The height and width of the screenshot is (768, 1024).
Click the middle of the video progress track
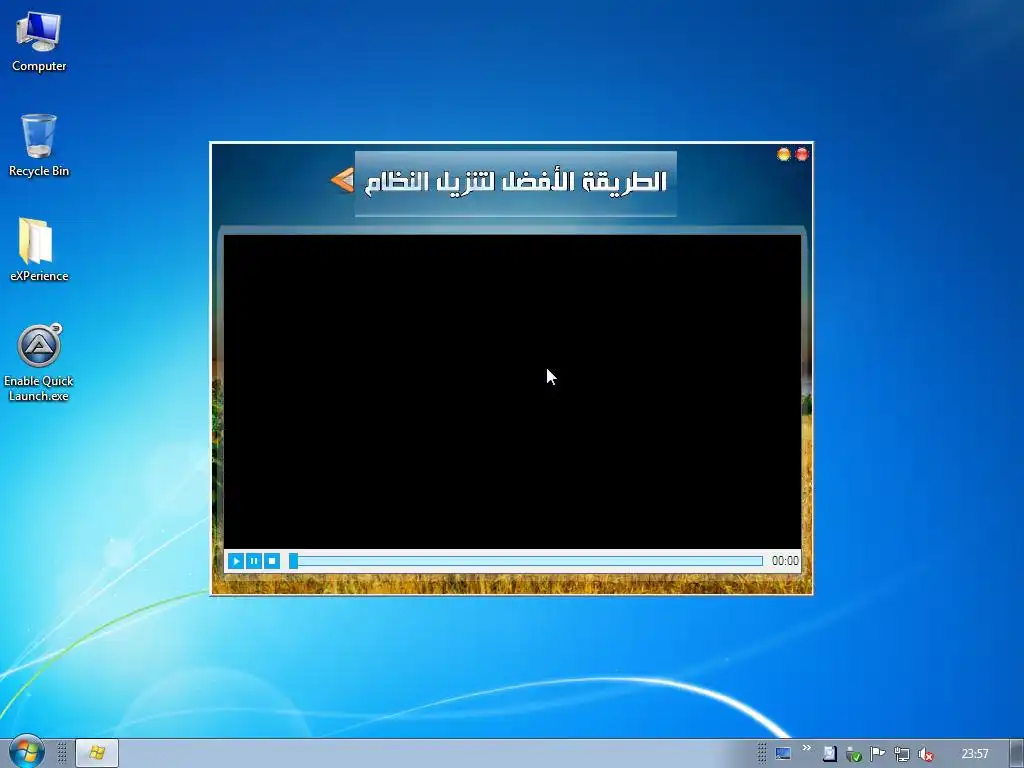coord(526,561)
